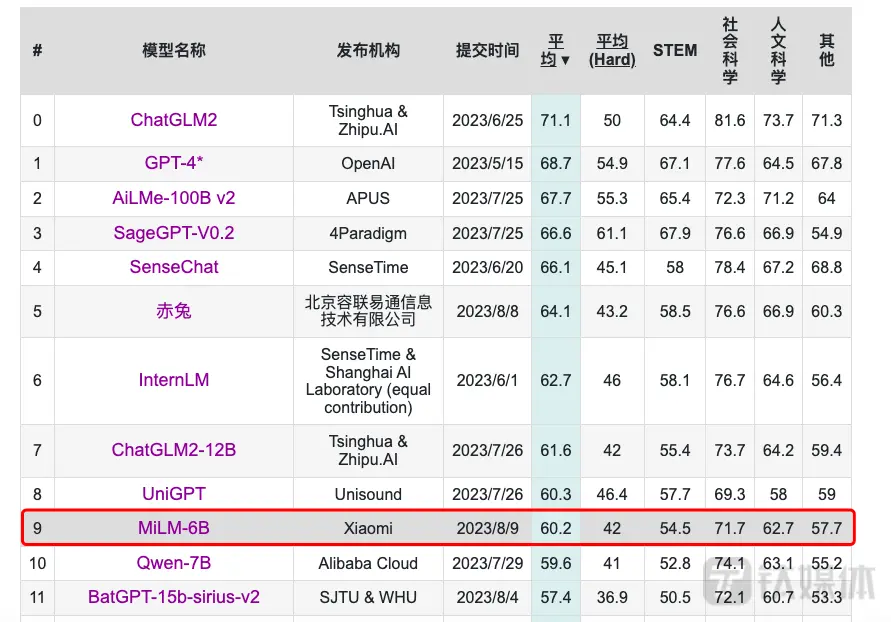Select AiLMe-100B's other score 64
Screen dimensions: 891x622
[x=826, y=198]
